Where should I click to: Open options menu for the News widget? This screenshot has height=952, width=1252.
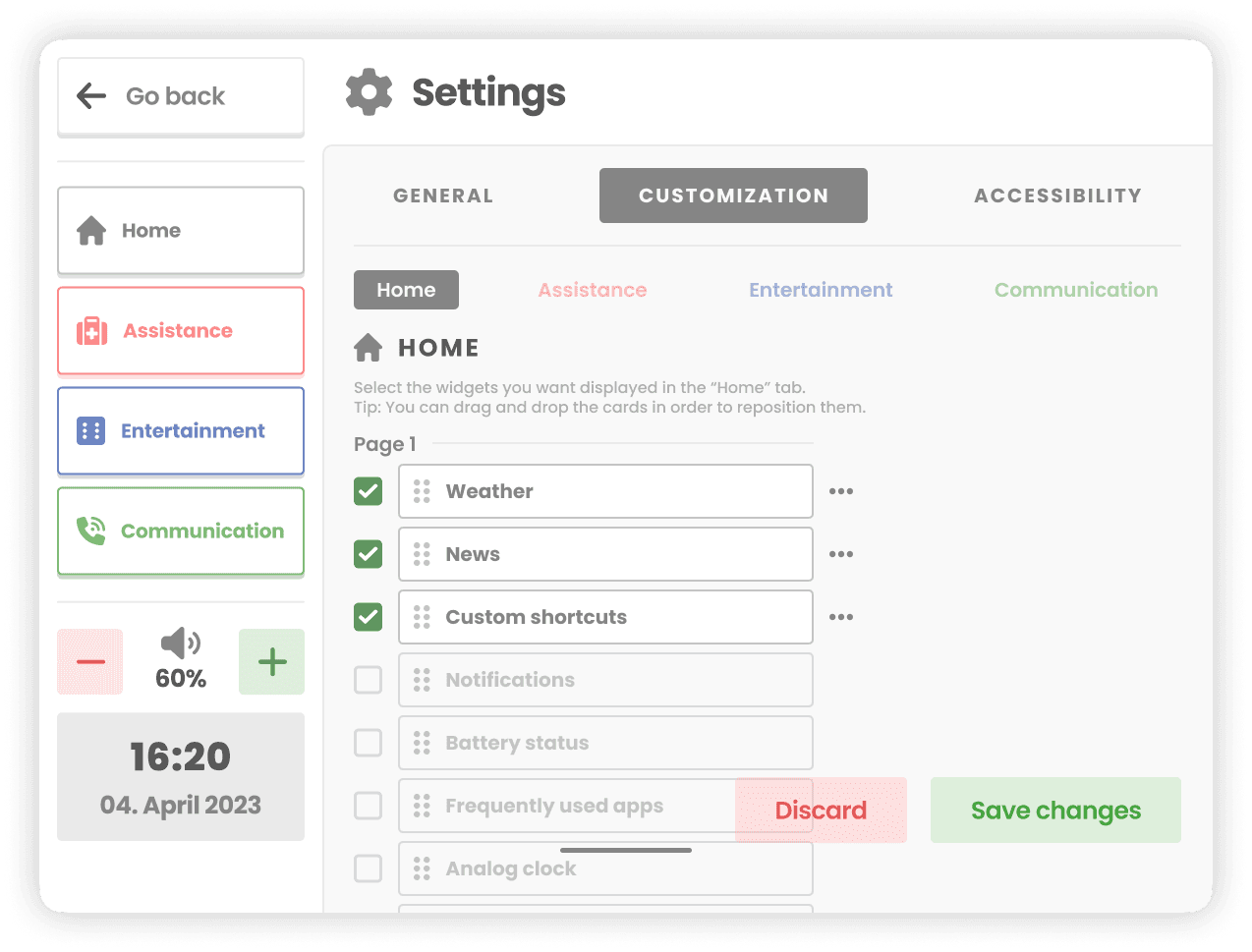(841, 554)
